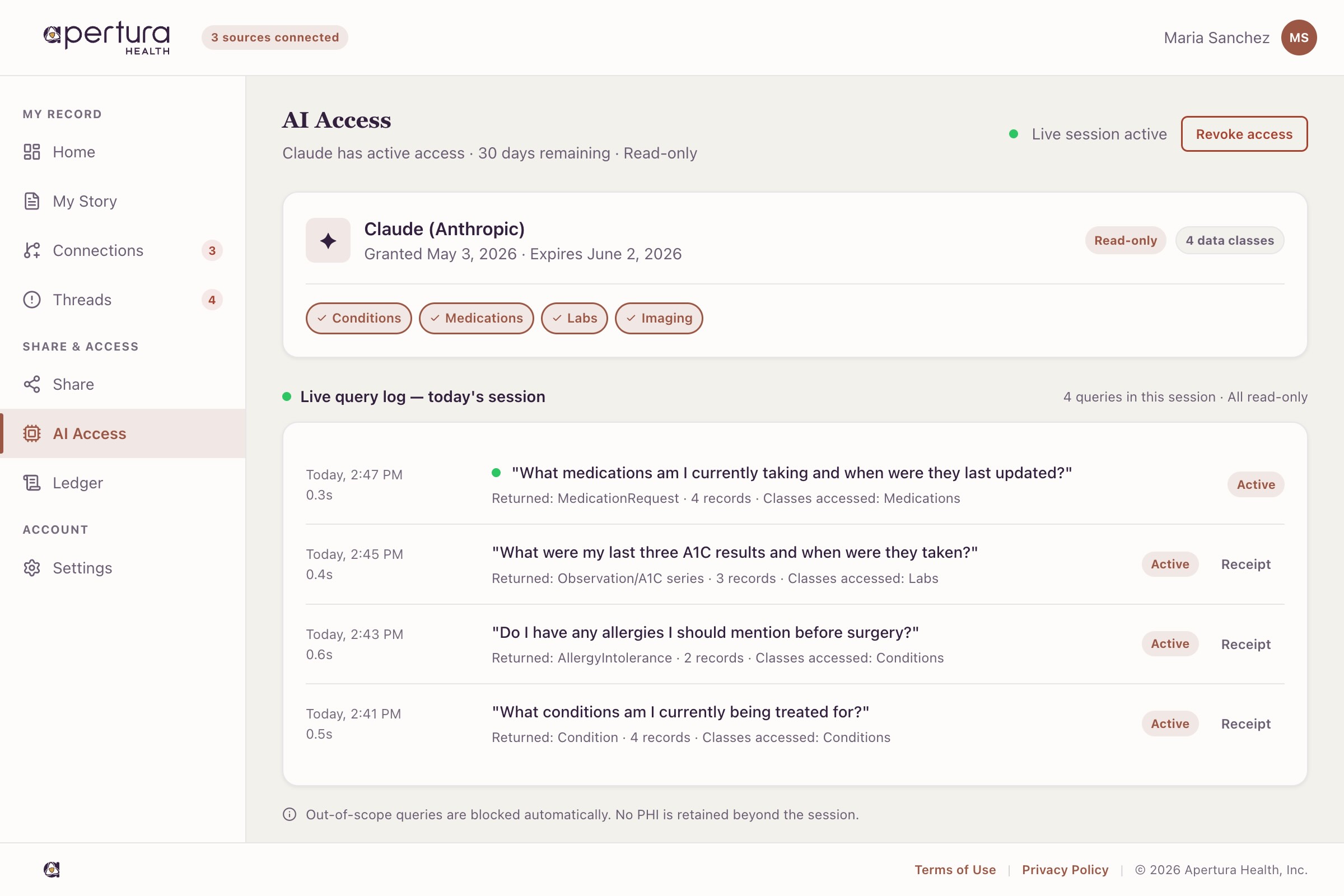Click "Today, 2:47 PM" timestamp
This screenshot has height=896, width=1344.
(x=354, y=474)
